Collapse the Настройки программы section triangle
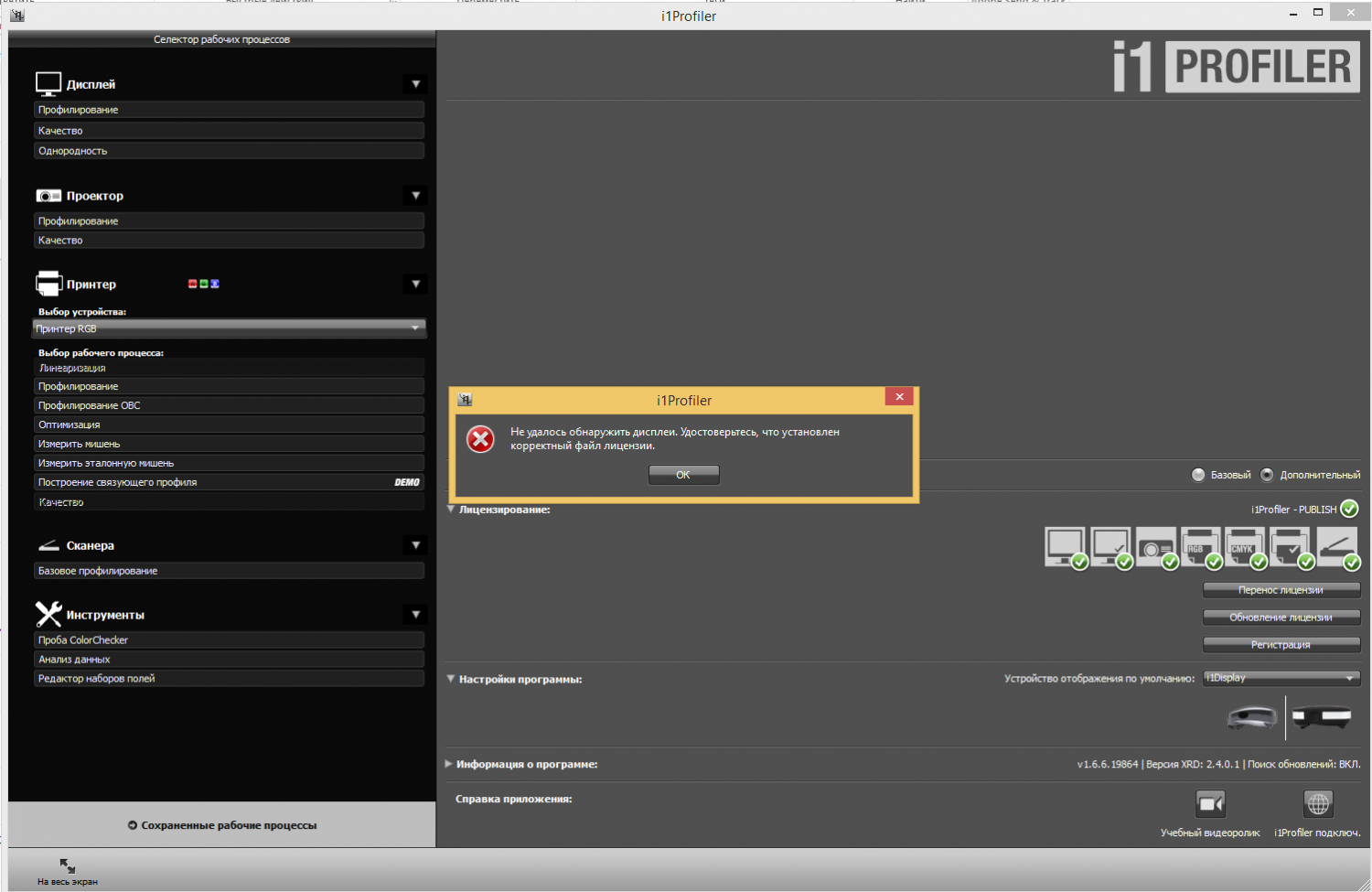The width and height of the screenshot is (1372, 892). click(x=451, y=679)
